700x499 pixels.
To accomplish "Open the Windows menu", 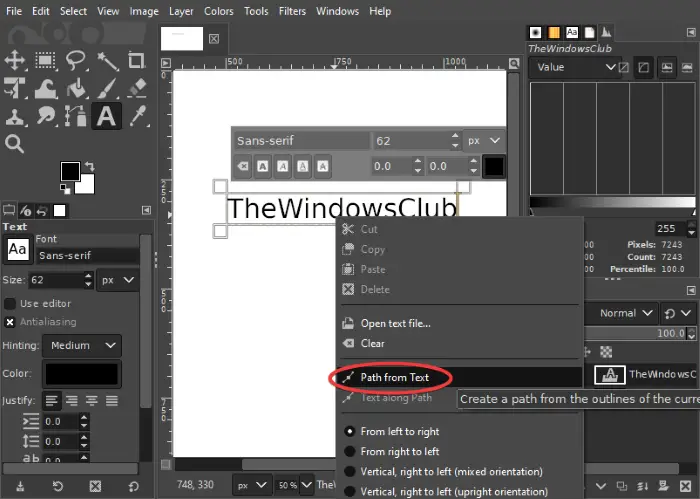I will tap(337, 11).
